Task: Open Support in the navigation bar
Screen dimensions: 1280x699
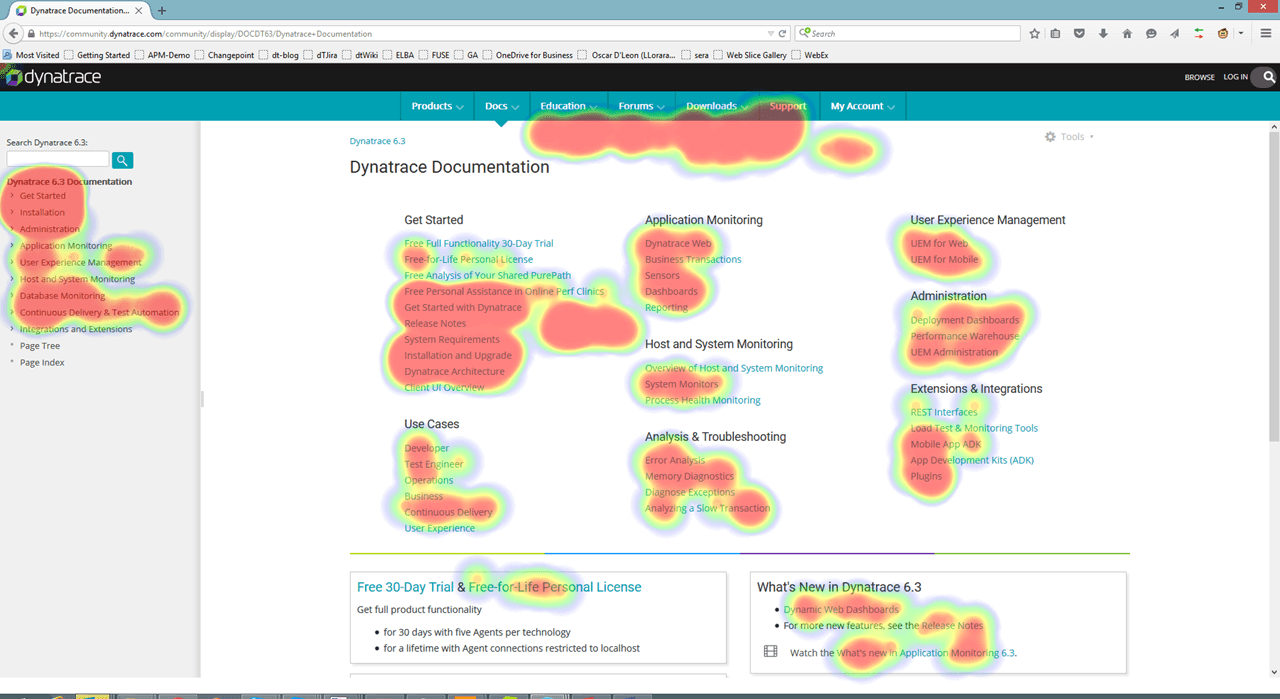Action: click(788, 106)
